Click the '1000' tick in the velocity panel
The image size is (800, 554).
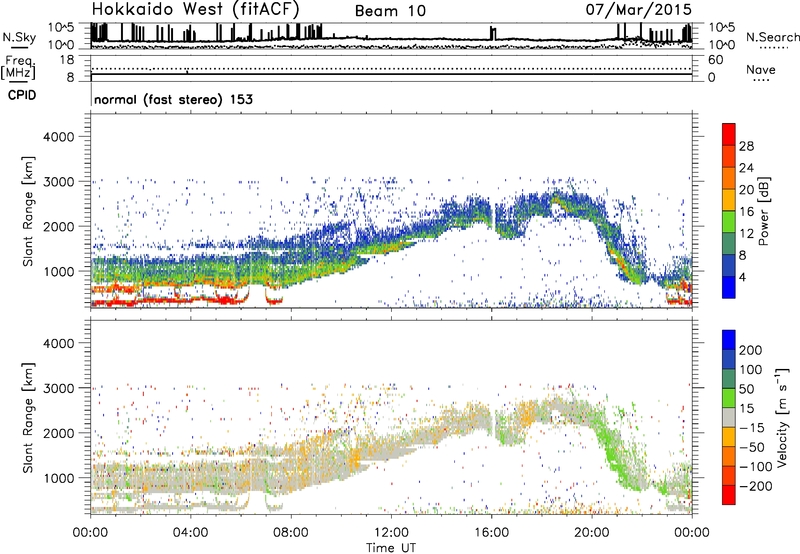58,478
